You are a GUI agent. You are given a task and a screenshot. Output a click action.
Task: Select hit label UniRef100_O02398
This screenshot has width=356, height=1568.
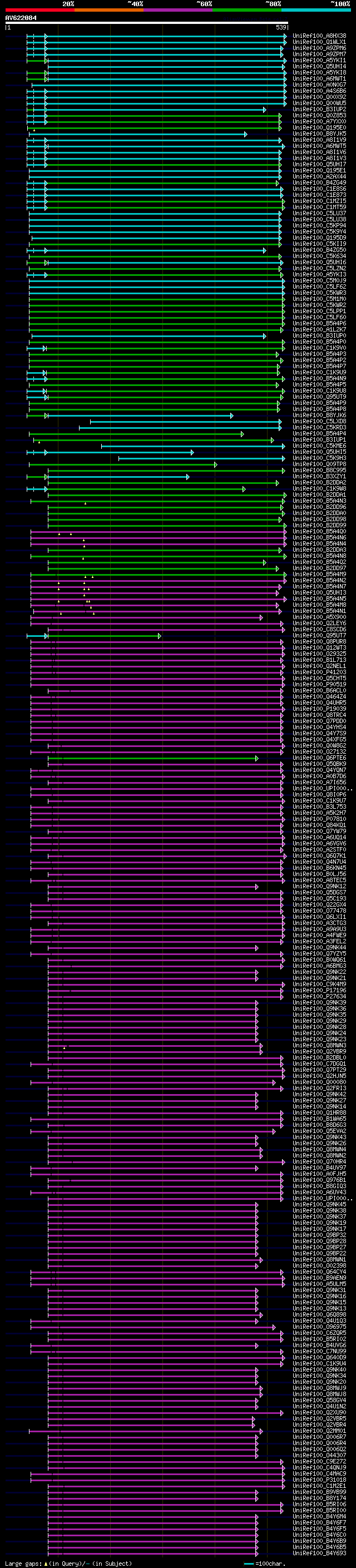tap(319, 1266)
